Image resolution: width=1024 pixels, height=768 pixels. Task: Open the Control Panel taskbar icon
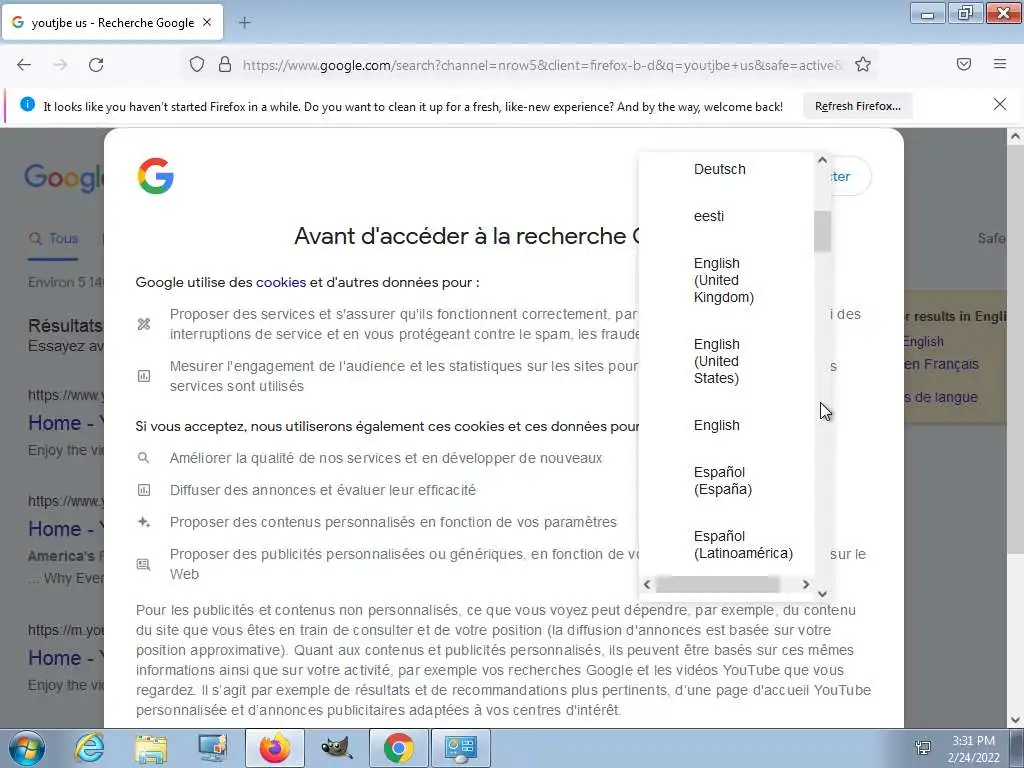[x=460, y=748]
